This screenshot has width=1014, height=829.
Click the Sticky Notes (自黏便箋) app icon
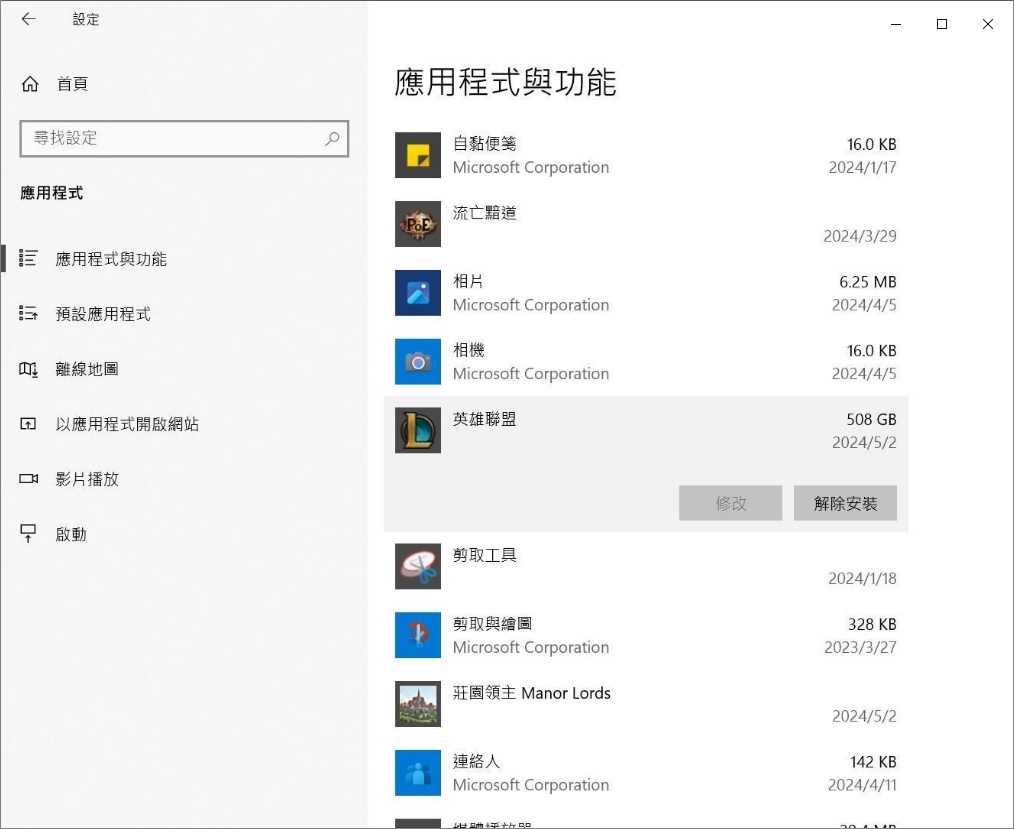418,155
